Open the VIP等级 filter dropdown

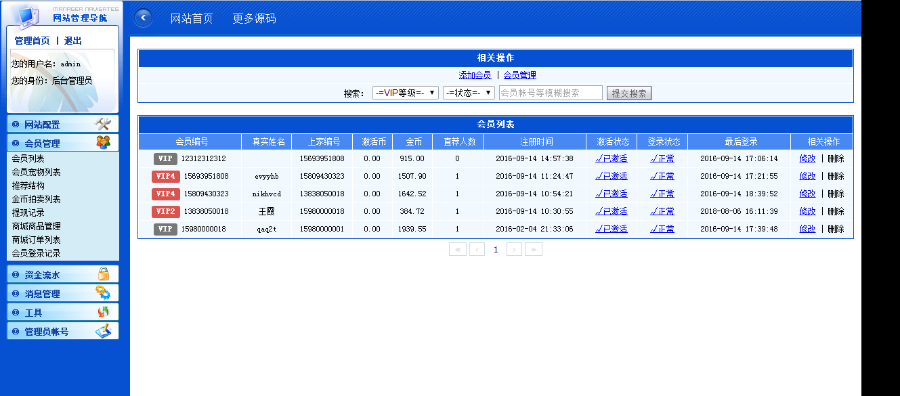pyautogui.click(x=405, y=93)
